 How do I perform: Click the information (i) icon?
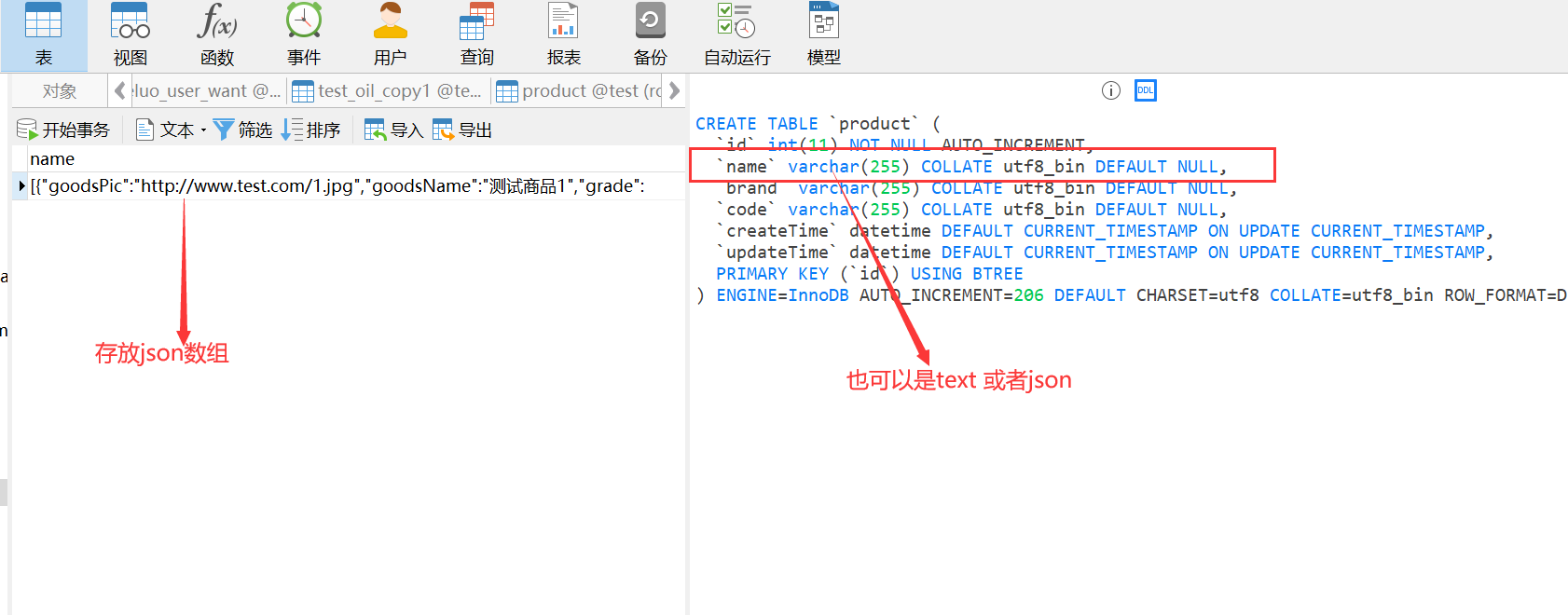tap(1110, 90)
